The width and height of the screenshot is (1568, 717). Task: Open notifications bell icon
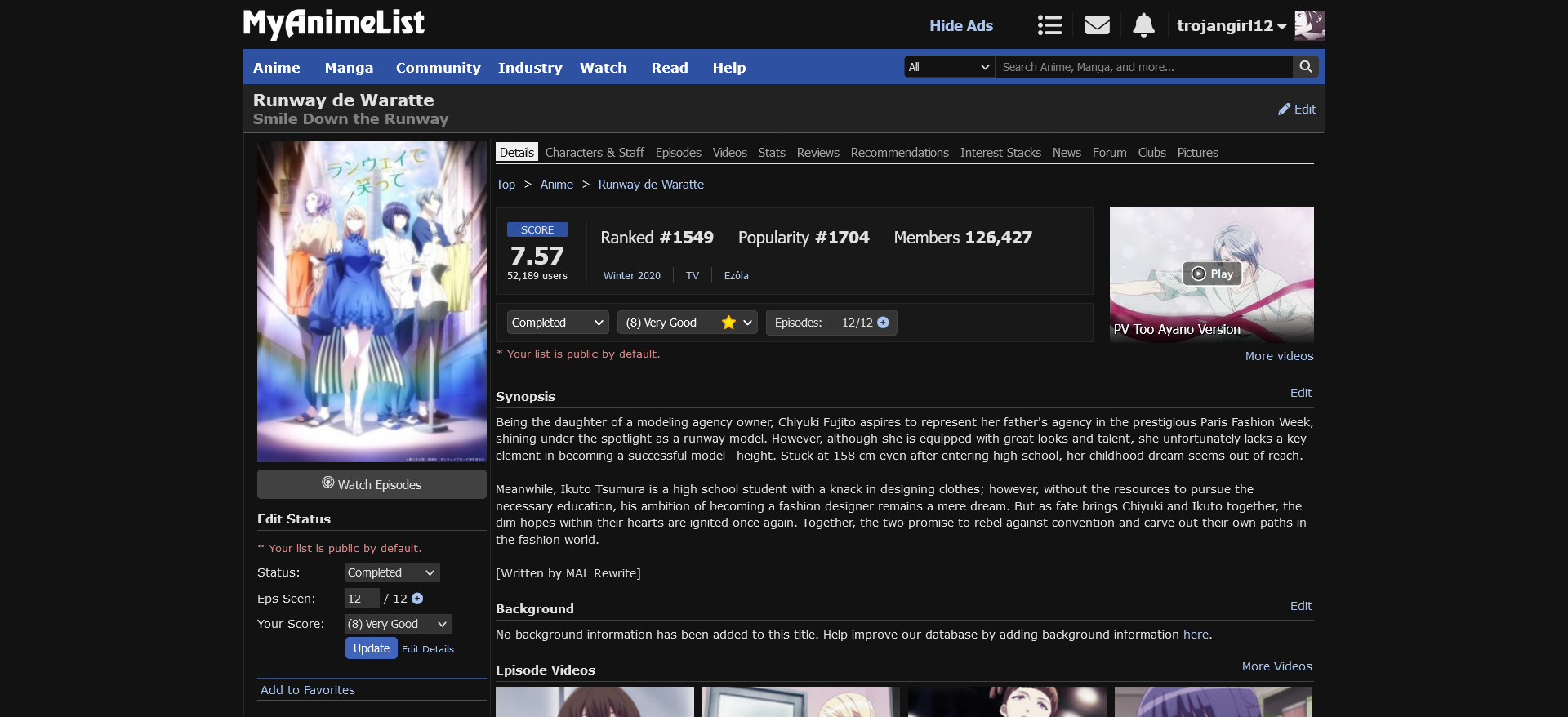tap(1143, 25)
